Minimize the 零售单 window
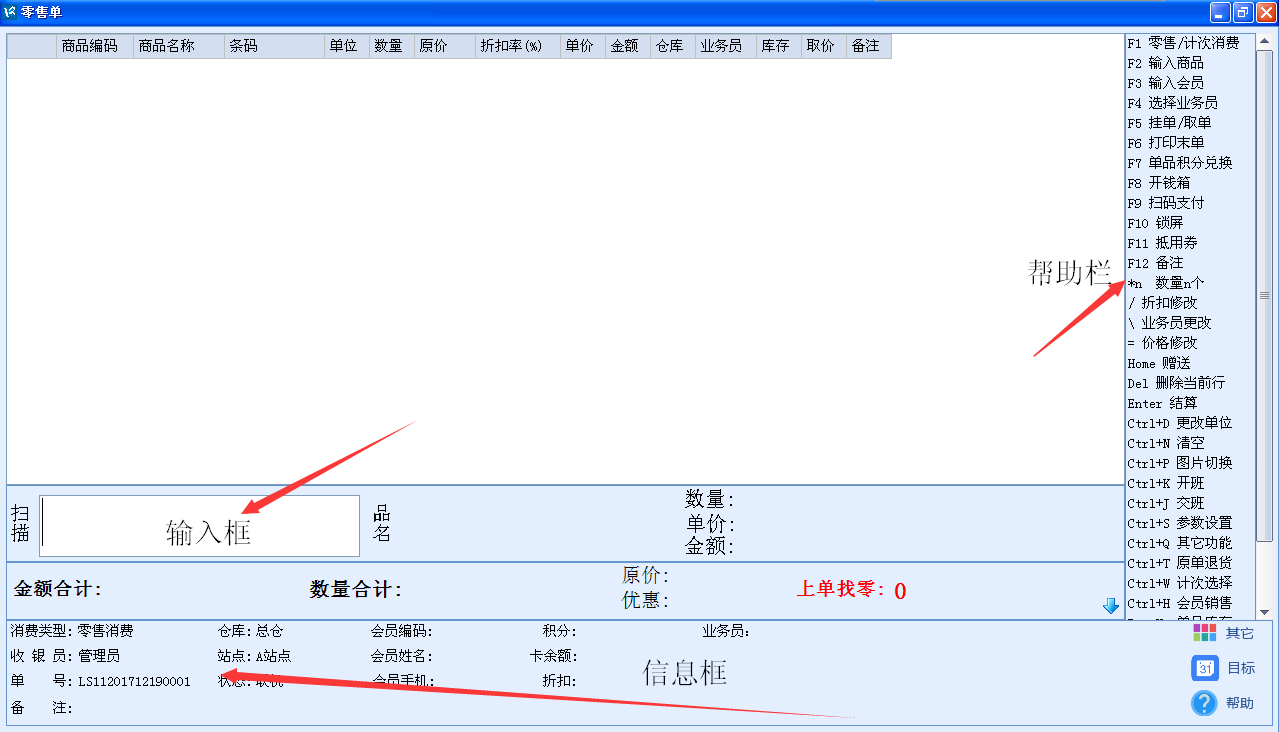This screenshot has height=732, width=1279. 1221,12
